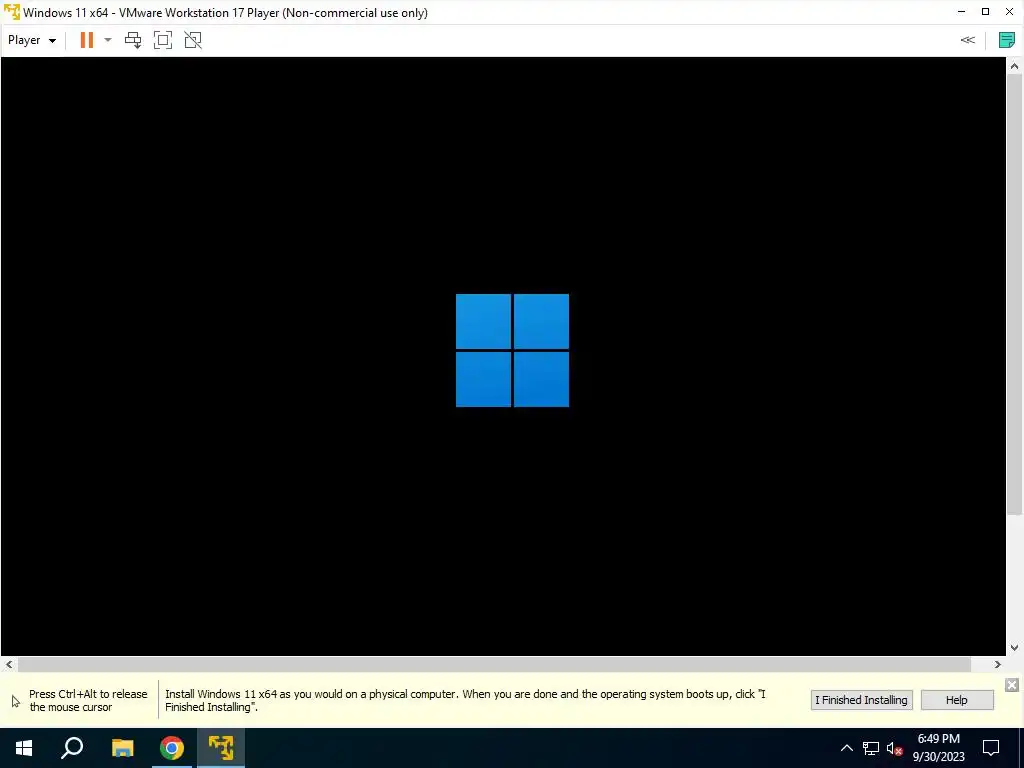Click the vertical scrollbar thumb
The width and height of the screenshot is (1024, 768).
[1014, 294]
